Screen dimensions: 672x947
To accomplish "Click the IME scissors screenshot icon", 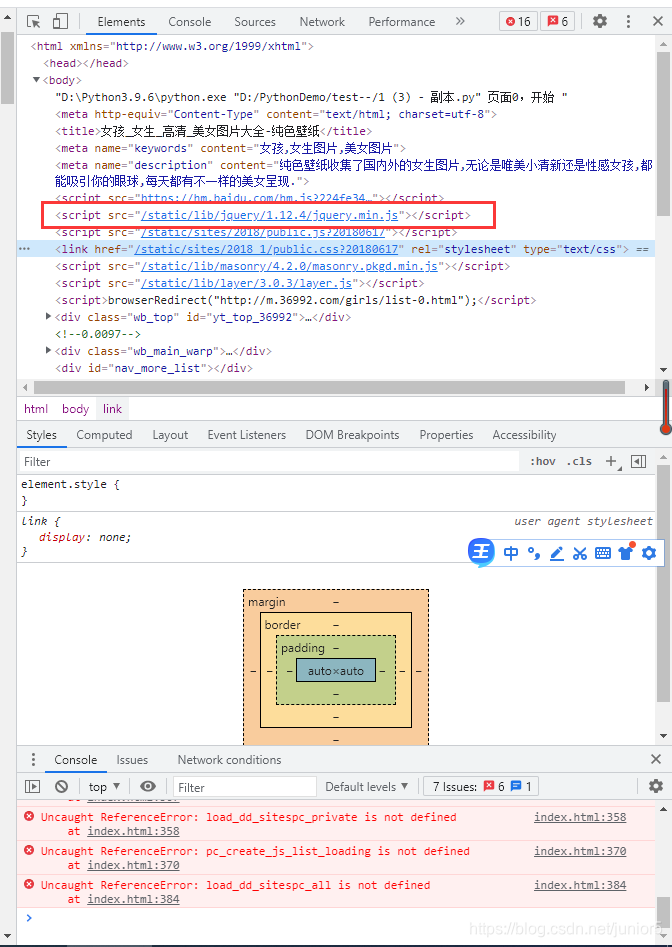I will 580,553.
